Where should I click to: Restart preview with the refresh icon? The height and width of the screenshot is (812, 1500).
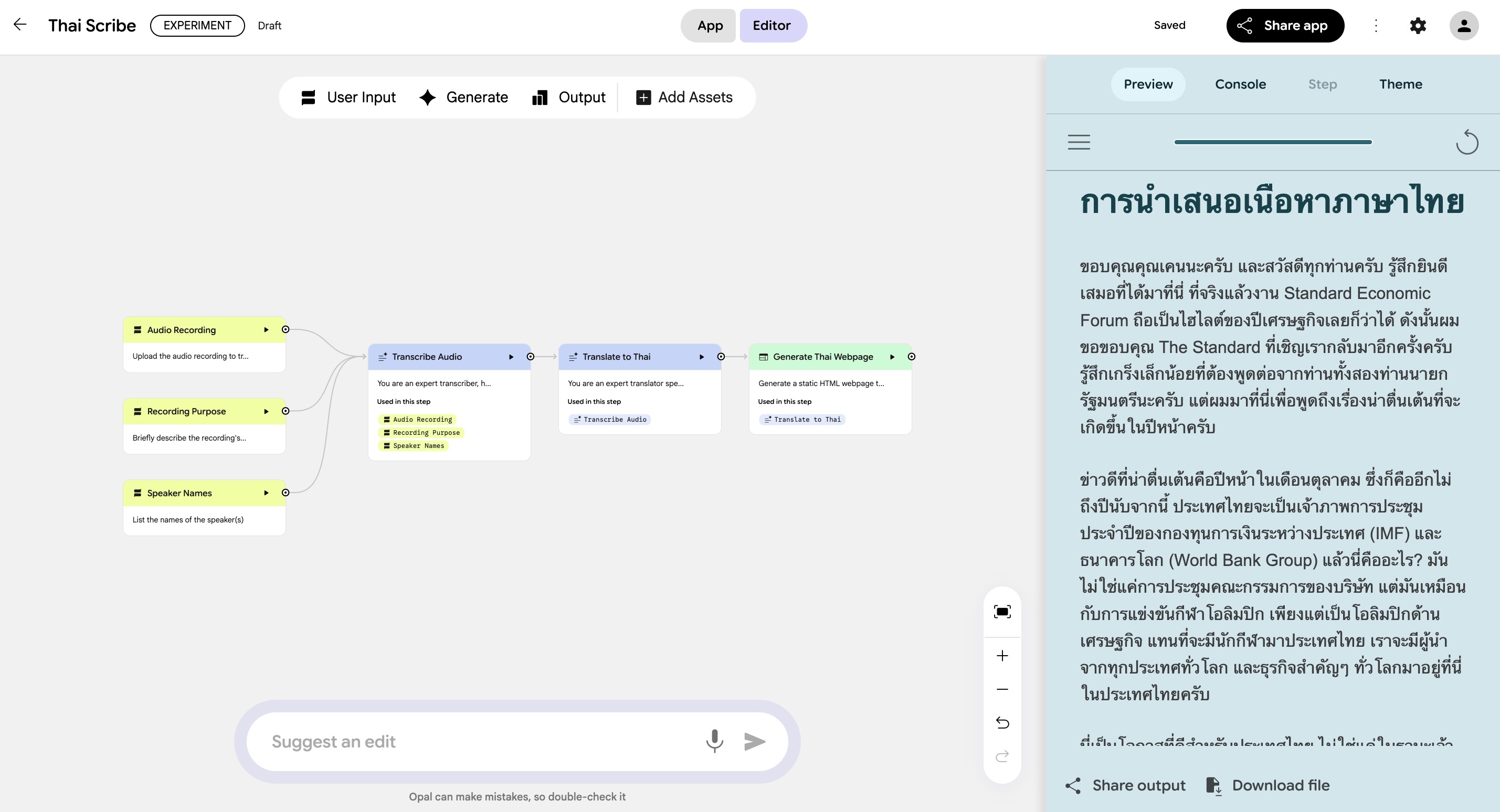[1467, 142]
